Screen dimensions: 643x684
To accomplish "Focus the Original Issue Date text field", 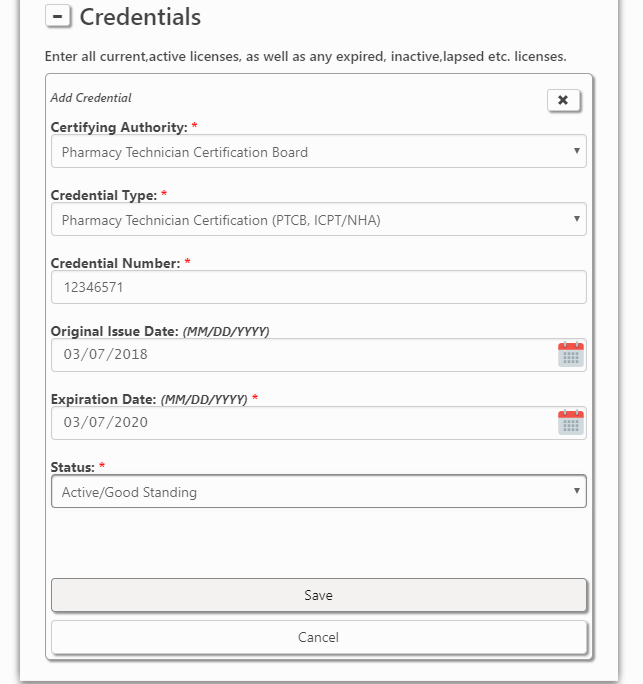I will [300, 355].
